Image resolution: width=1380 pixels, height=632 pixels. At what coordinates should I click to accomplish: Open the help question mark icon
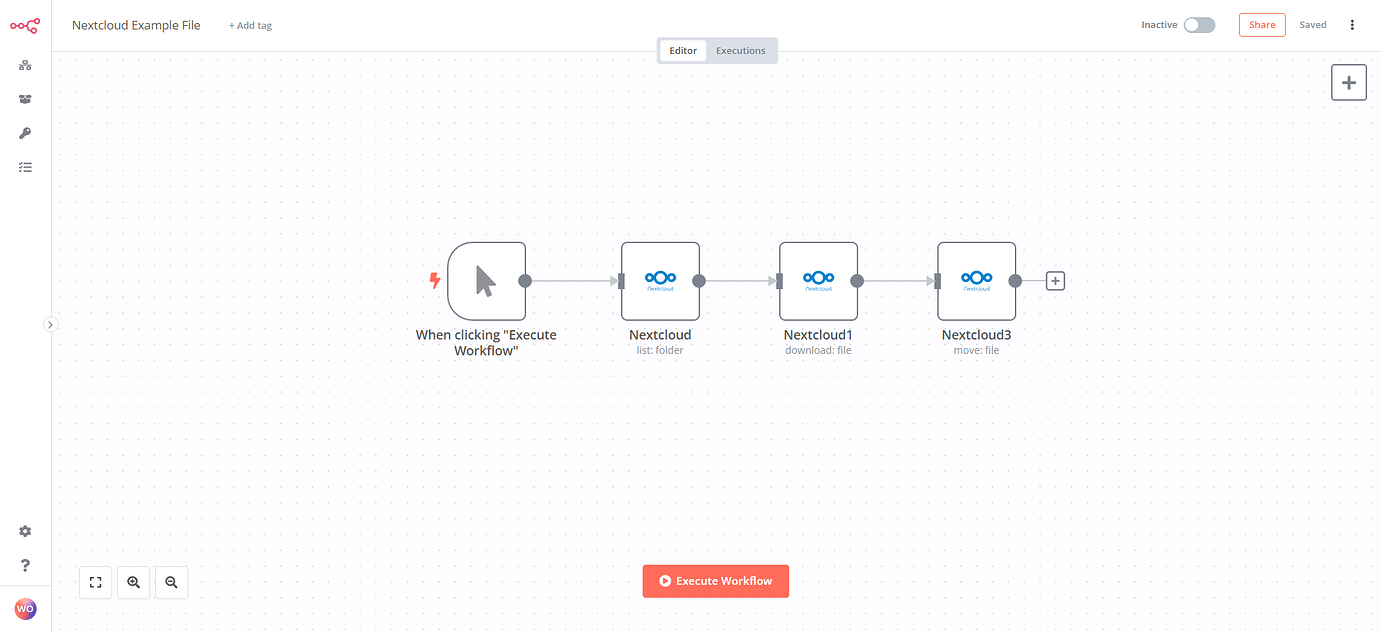[x=24, y=564]
